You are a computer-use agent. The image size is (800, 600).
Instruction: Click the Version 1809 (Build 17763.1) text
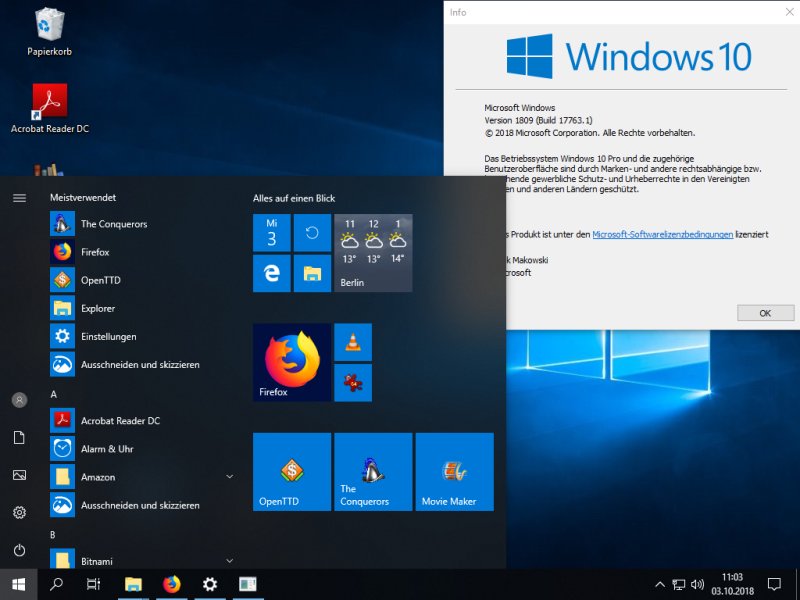click(538, 120)
